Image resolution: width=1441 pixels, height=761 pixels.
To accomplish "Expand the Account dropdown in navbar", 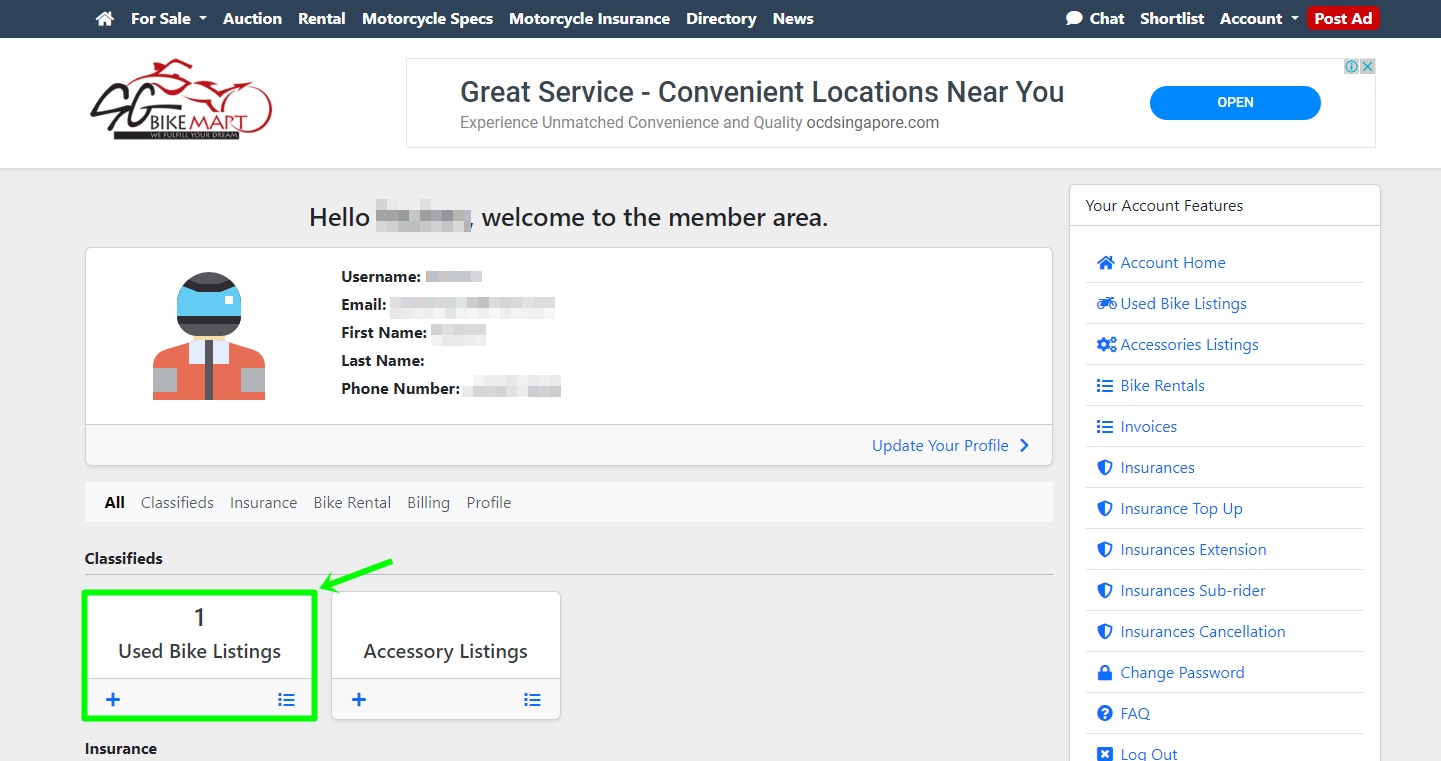I will (x=1258, y=19).
